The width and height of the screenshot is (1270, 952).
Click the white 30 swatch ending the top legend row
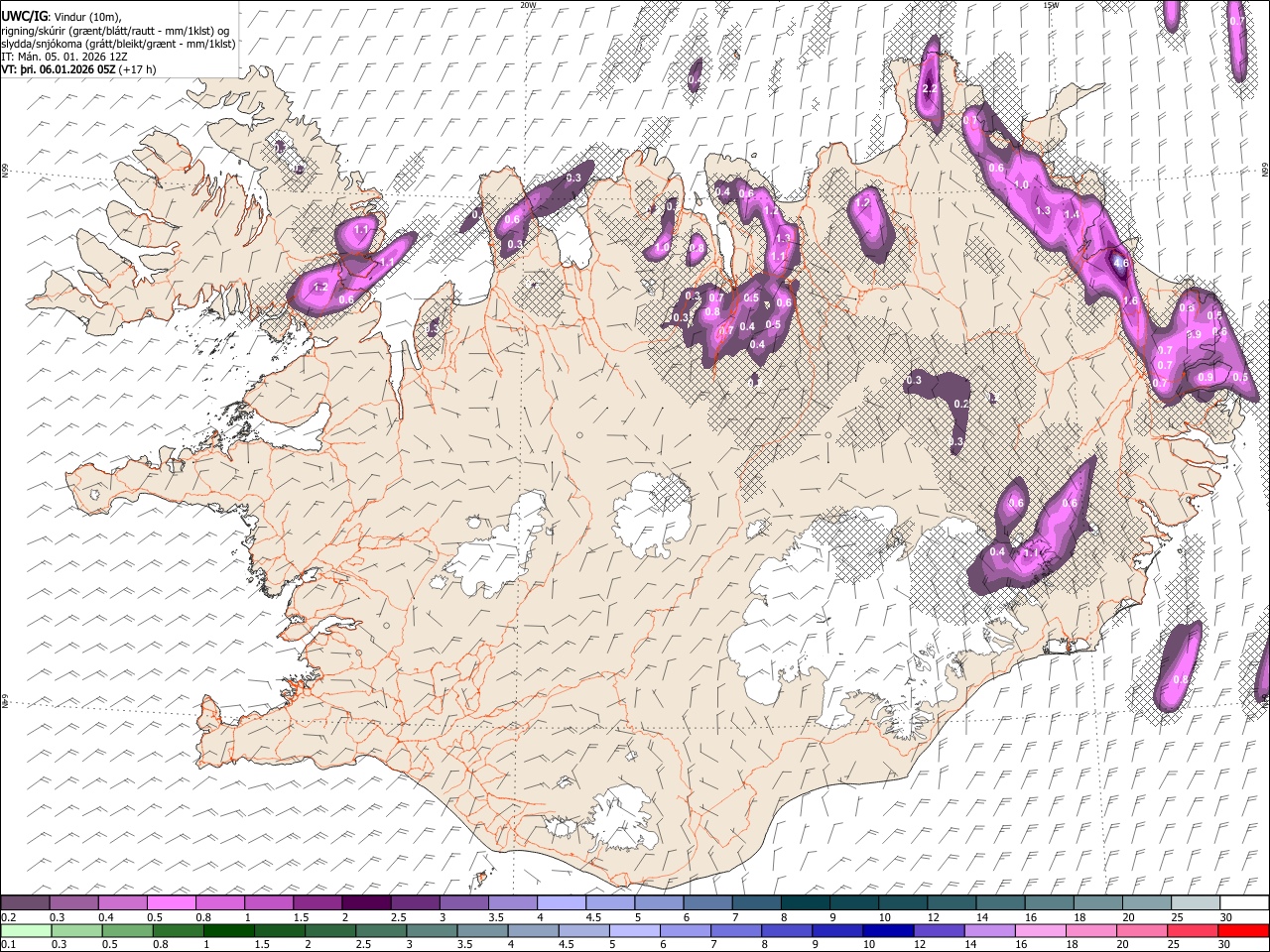pyautogui.click(x=1245, y=903)
